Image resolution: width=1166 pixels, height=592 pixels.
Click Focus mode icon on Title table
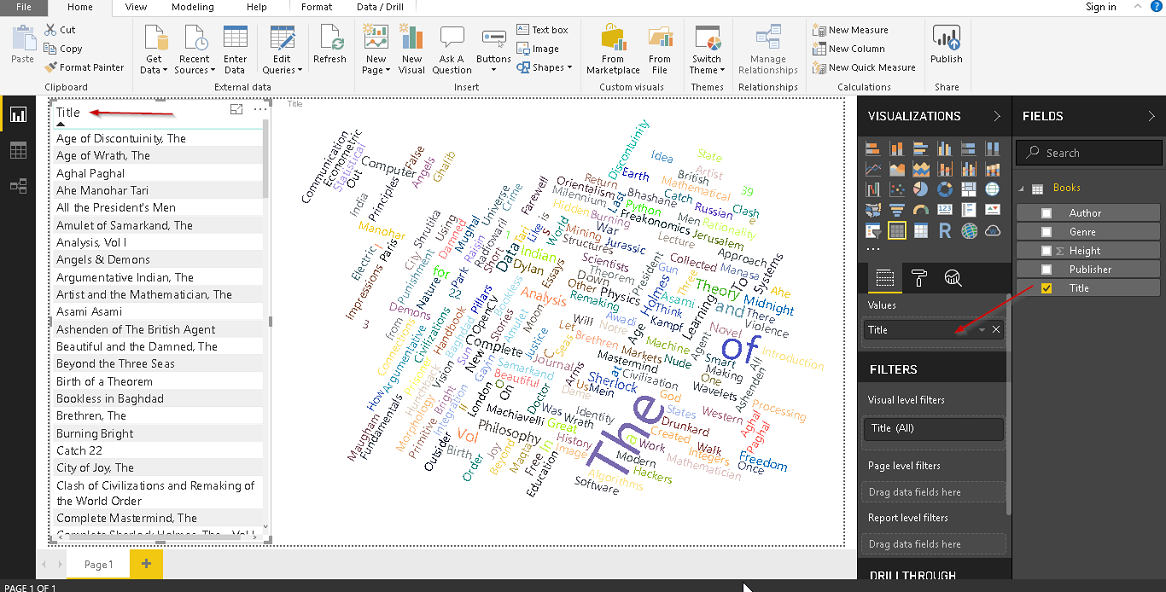[236, 110]
